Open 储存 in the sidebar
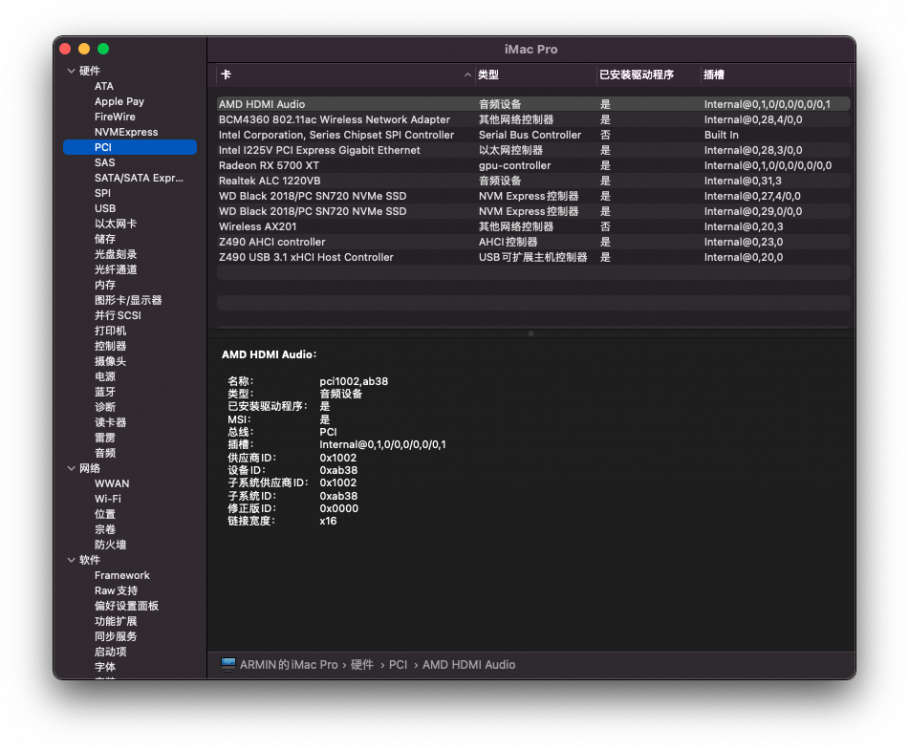909x750 pixels. point(105,239)
